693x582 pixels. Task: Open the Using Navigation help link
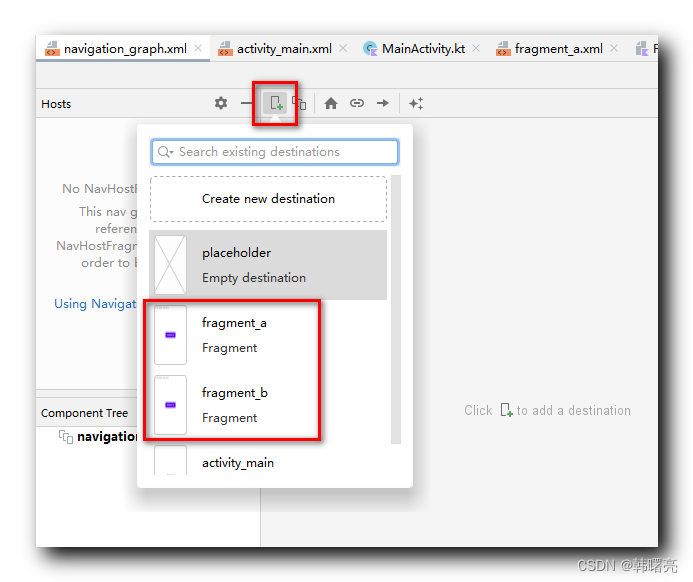pos(95,304)
